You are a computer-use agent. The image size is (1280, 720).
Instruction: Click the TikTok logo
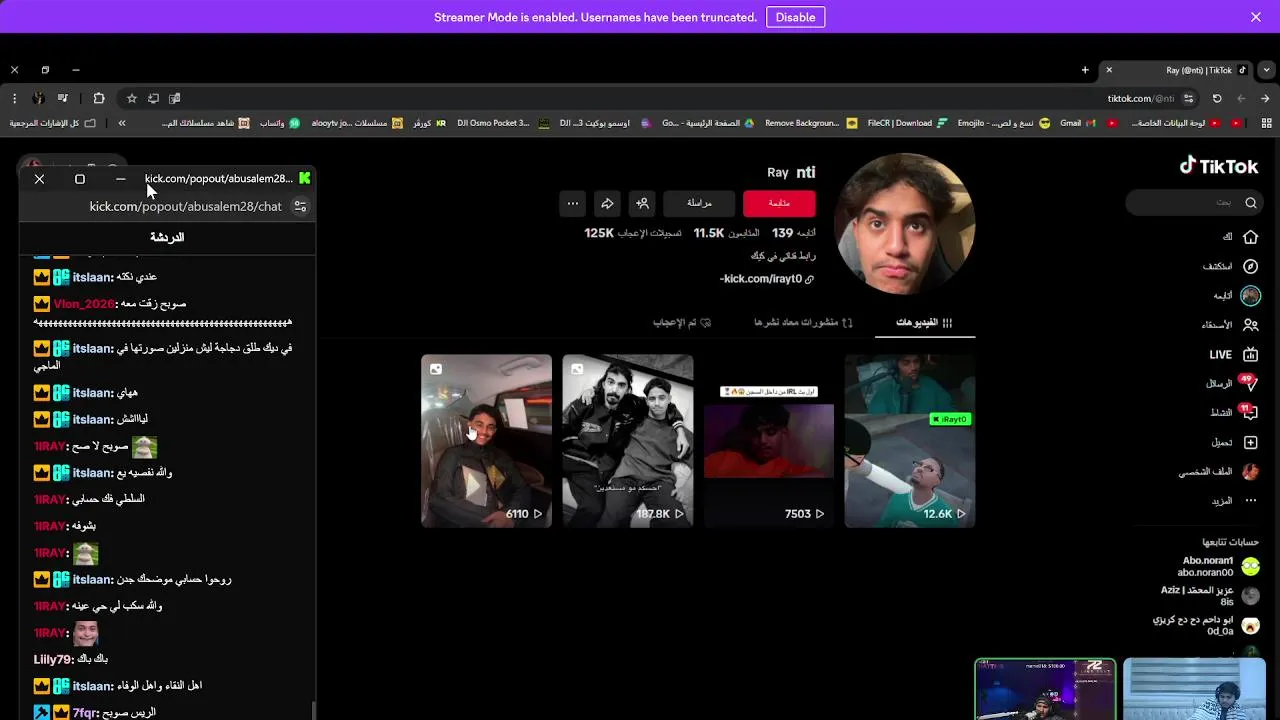point(1218,166)
